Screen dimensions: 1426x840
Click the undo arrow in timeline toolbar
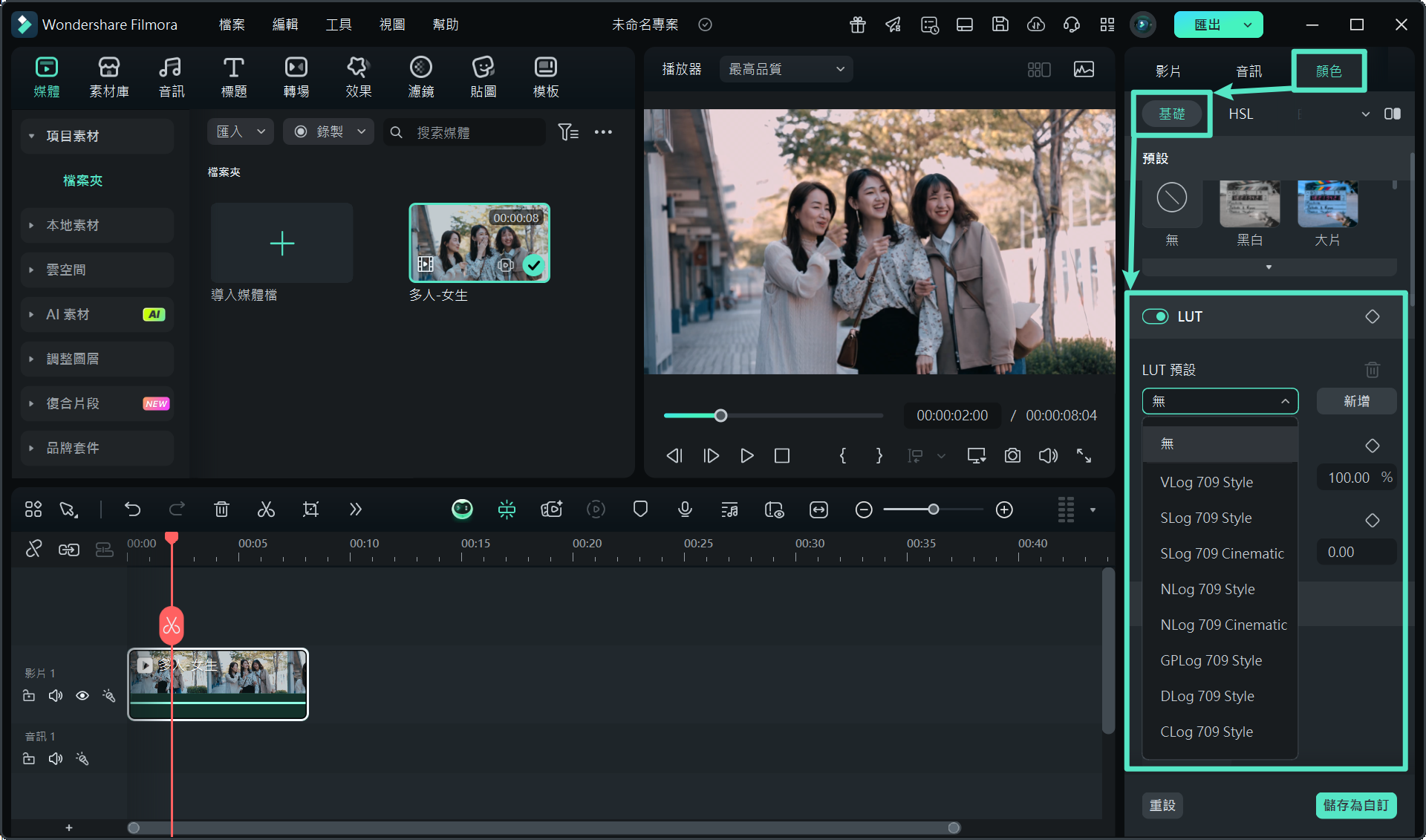(x=132, y=509)
